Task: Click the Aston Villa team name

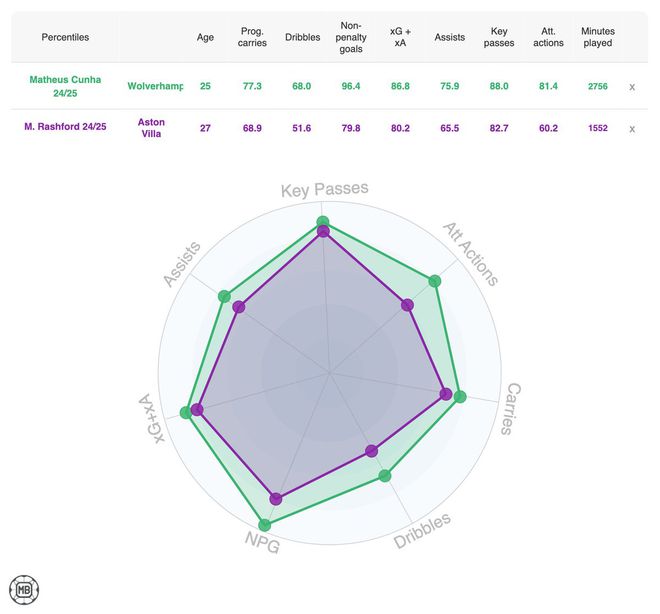Action: pos(151,129)
